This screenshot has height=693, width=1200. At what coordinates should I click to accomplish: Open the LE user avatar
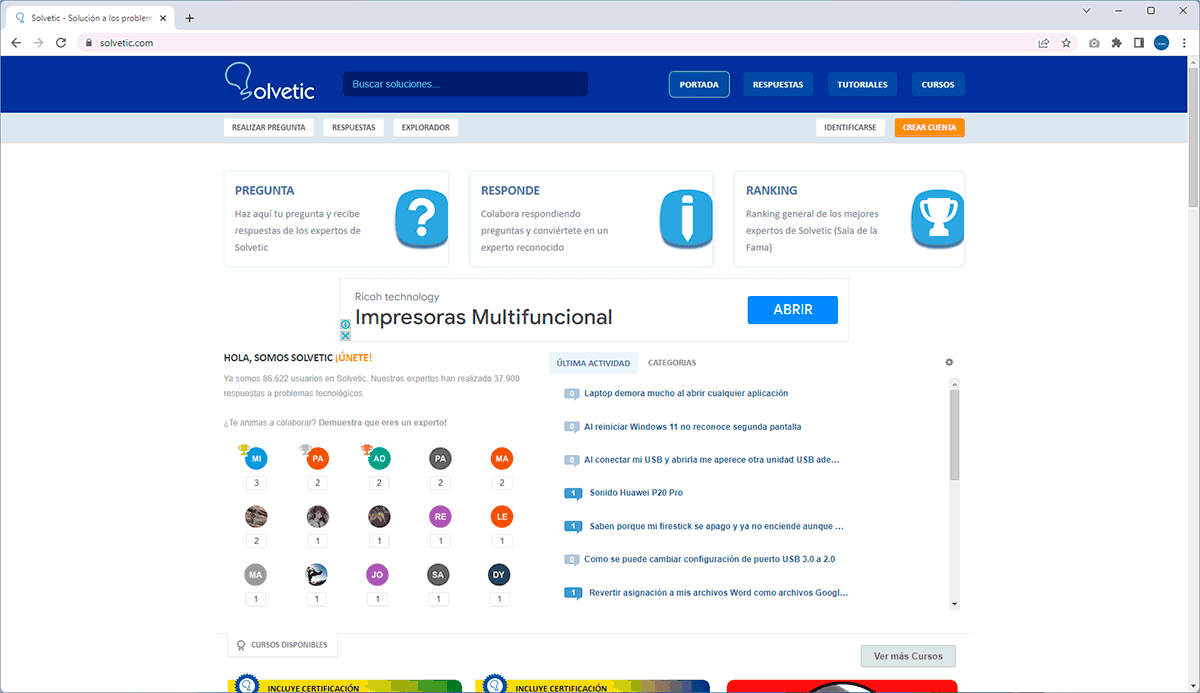(502, 516)
